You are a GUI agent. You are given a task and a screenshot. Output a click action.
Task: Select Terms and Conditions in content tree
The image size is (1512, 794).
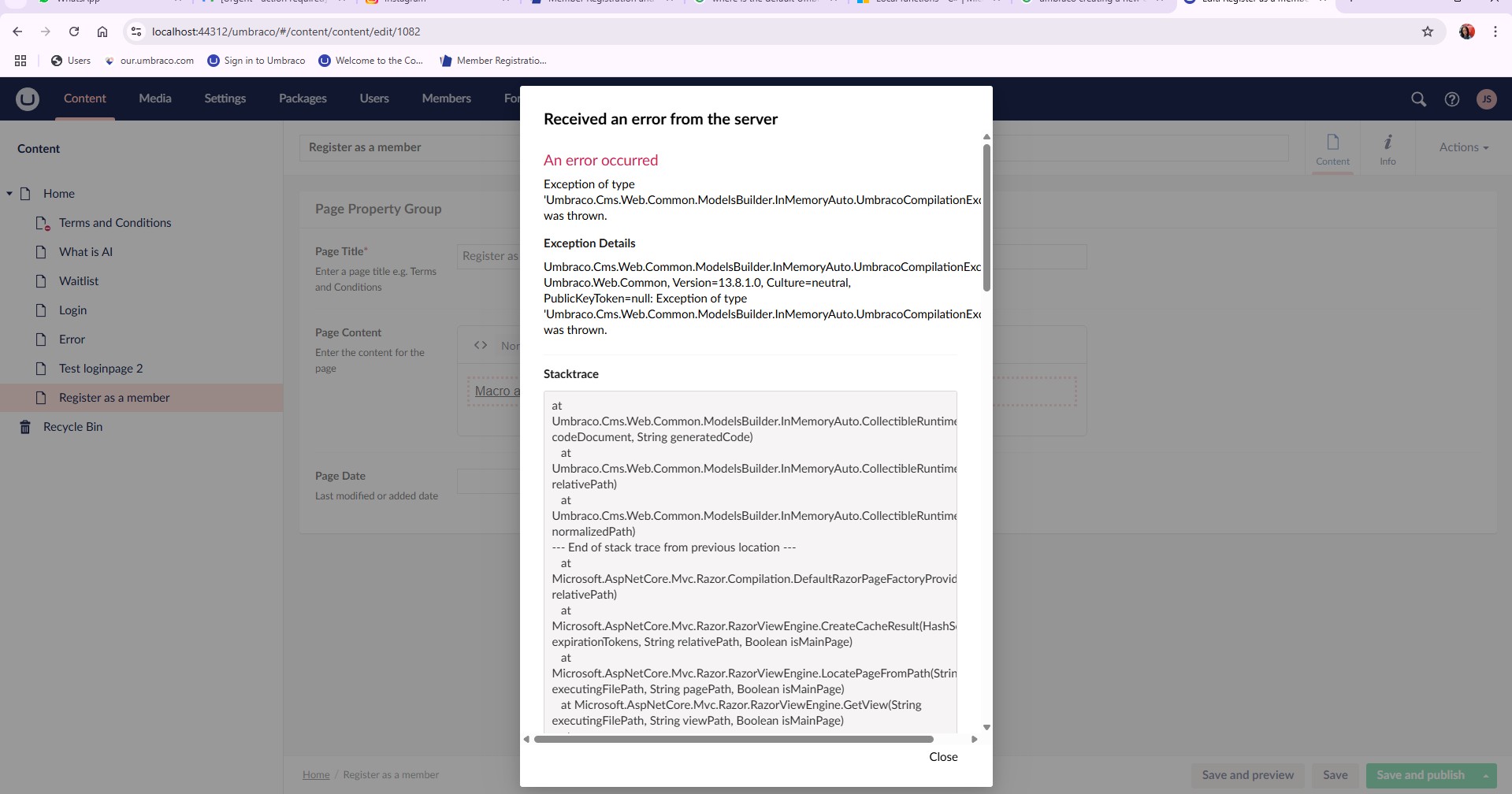[x=115, y=223]
